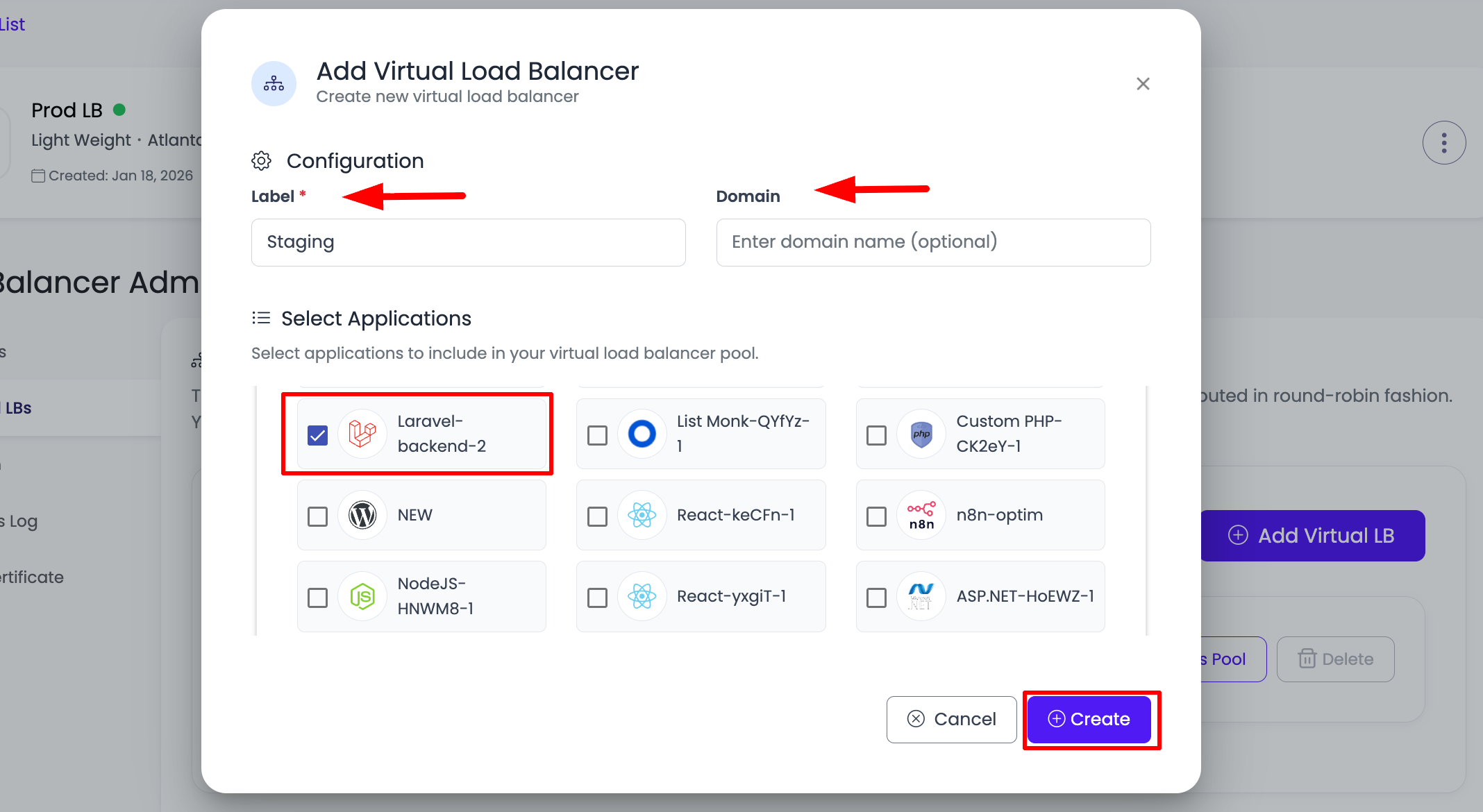Click the NodeJS-HNWM8-1 app name
The height and width of the screenshot is (812, 1483).
[435, 596]
